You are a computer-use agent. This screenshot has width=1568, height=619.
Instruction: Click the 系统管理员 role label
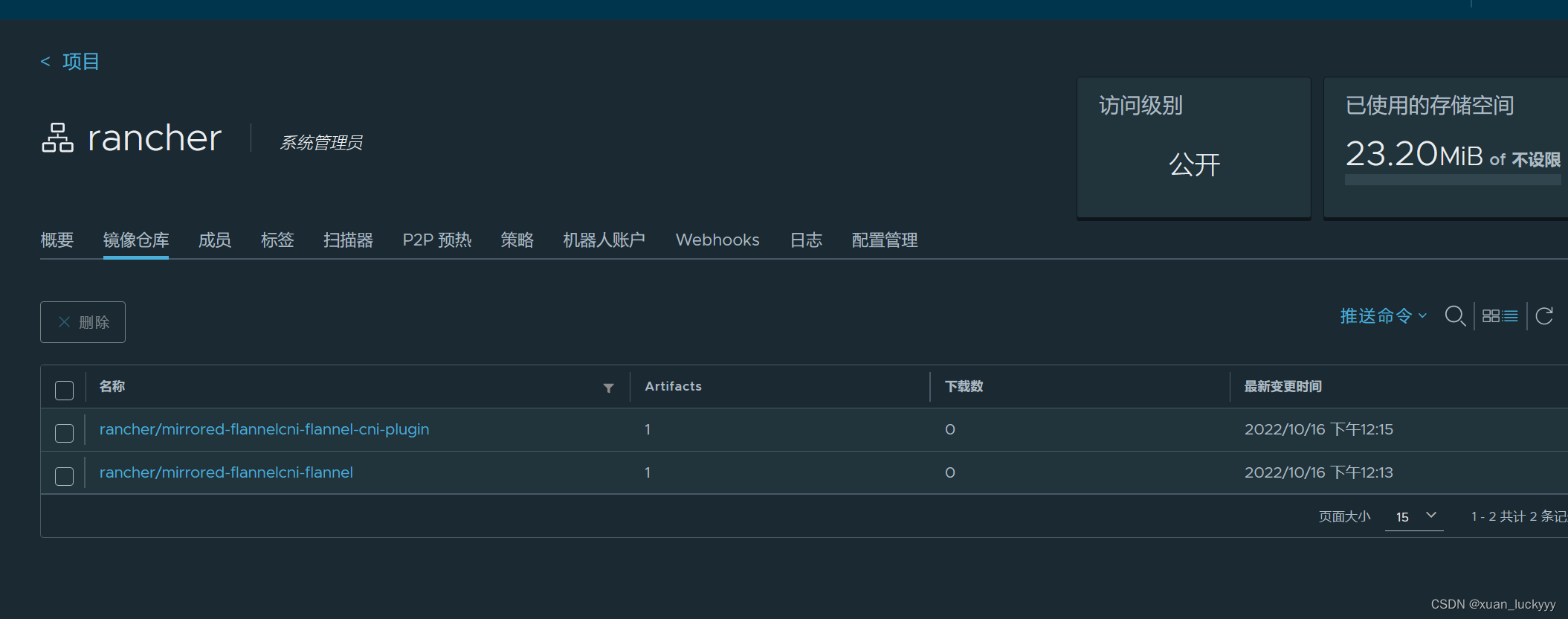[x=321, y=142]
